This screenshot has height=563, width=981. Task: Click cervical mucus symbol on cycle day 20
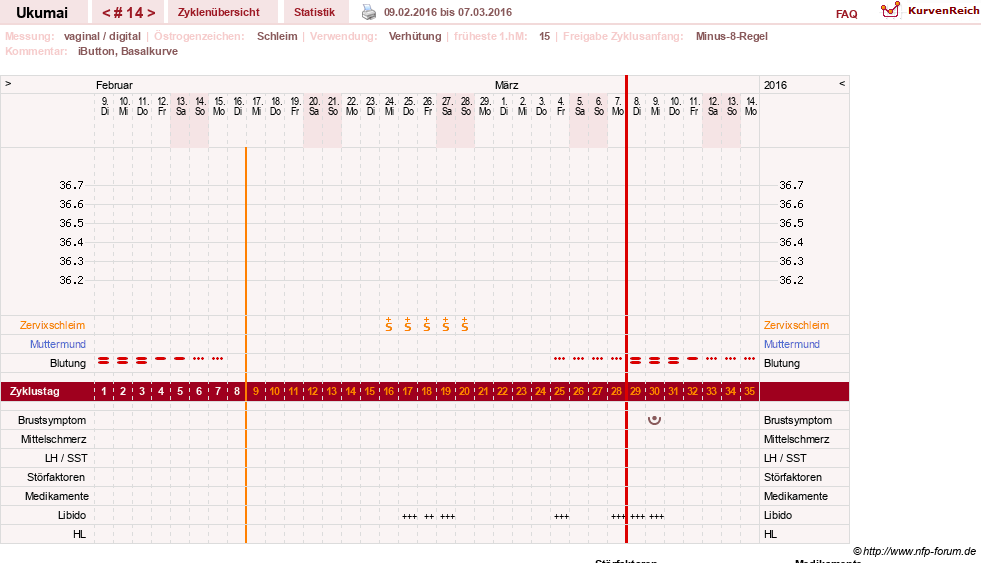465,324
